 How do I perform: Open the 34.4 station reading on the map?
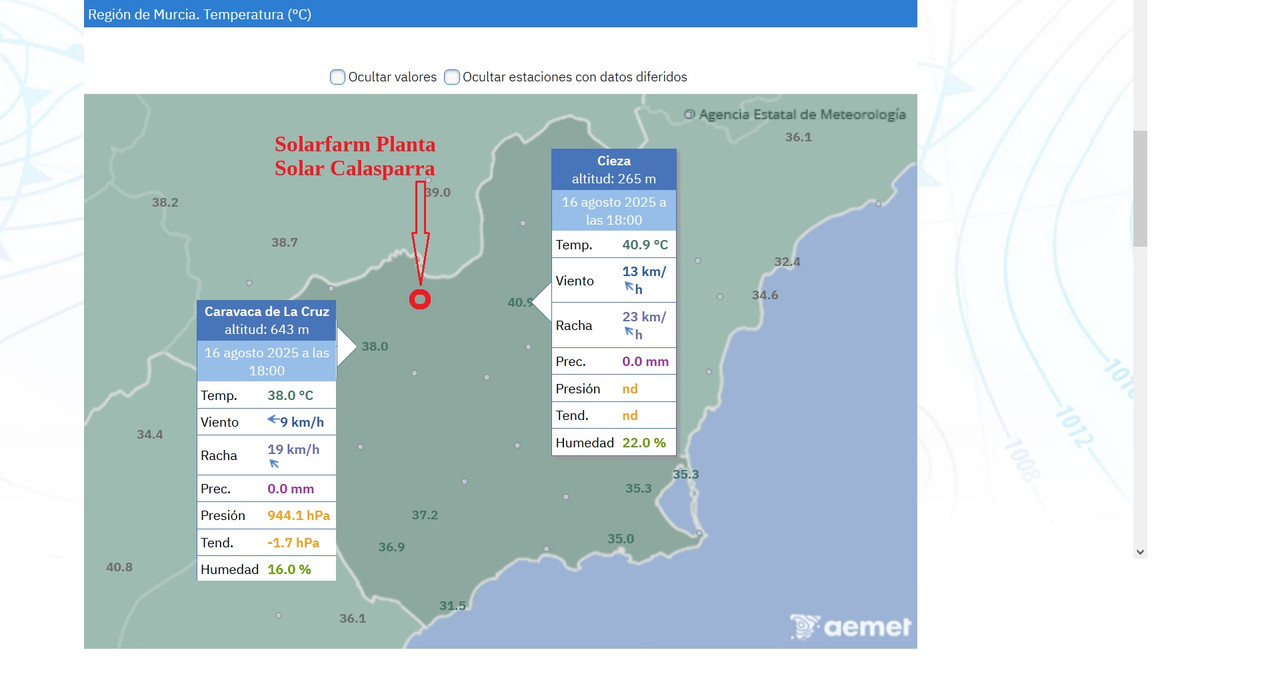pos(150,434)
